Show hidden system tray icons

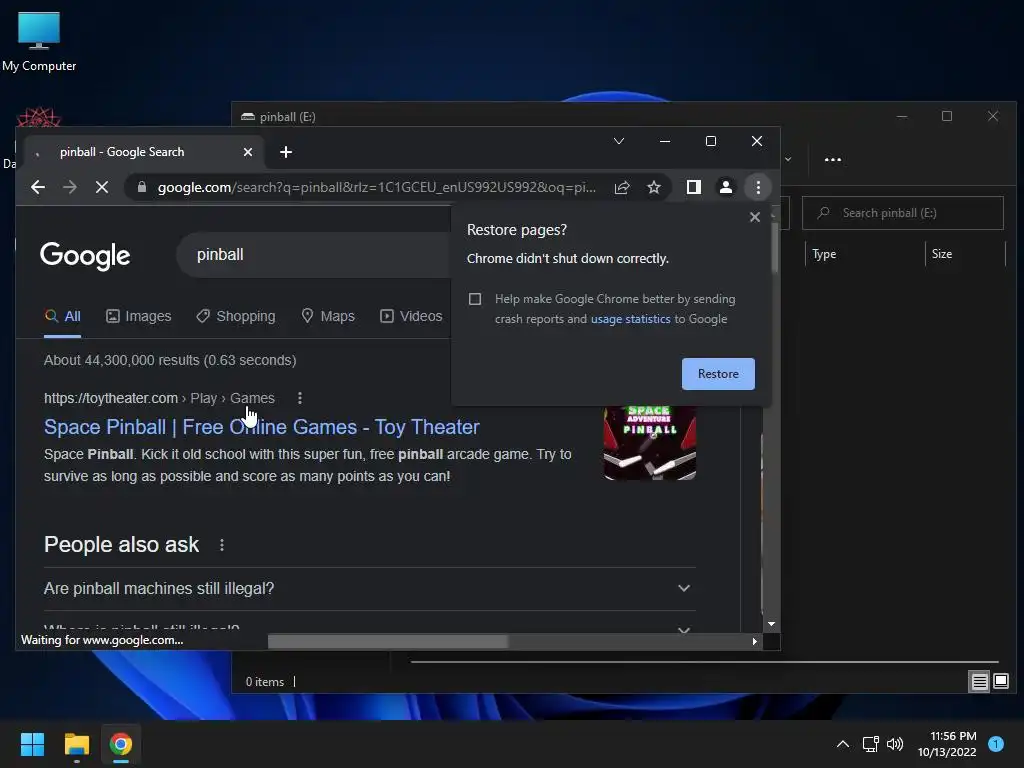click(x=842, y=744)
